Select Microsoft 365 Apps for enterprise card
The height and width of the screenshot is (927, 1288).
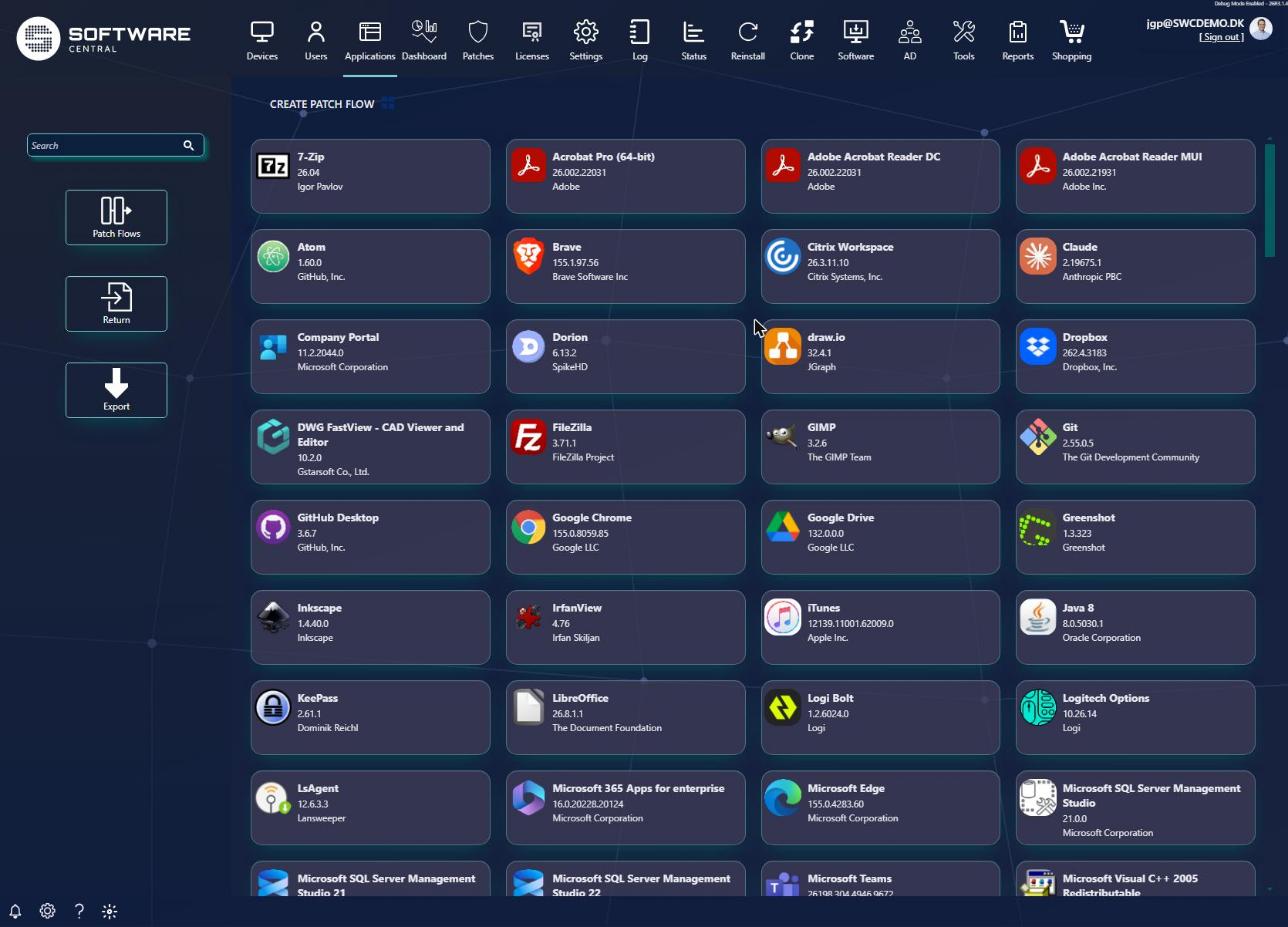625,808
